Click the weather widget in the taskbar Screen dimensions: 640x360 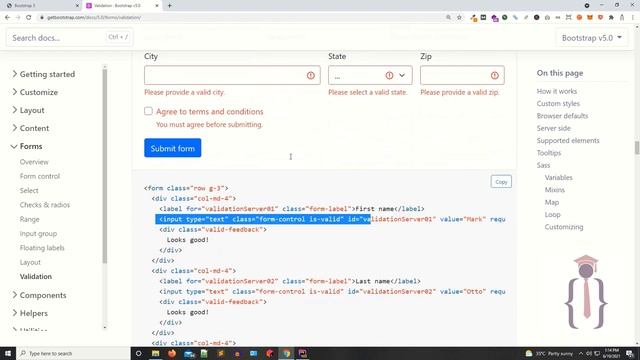coord(549,353)
